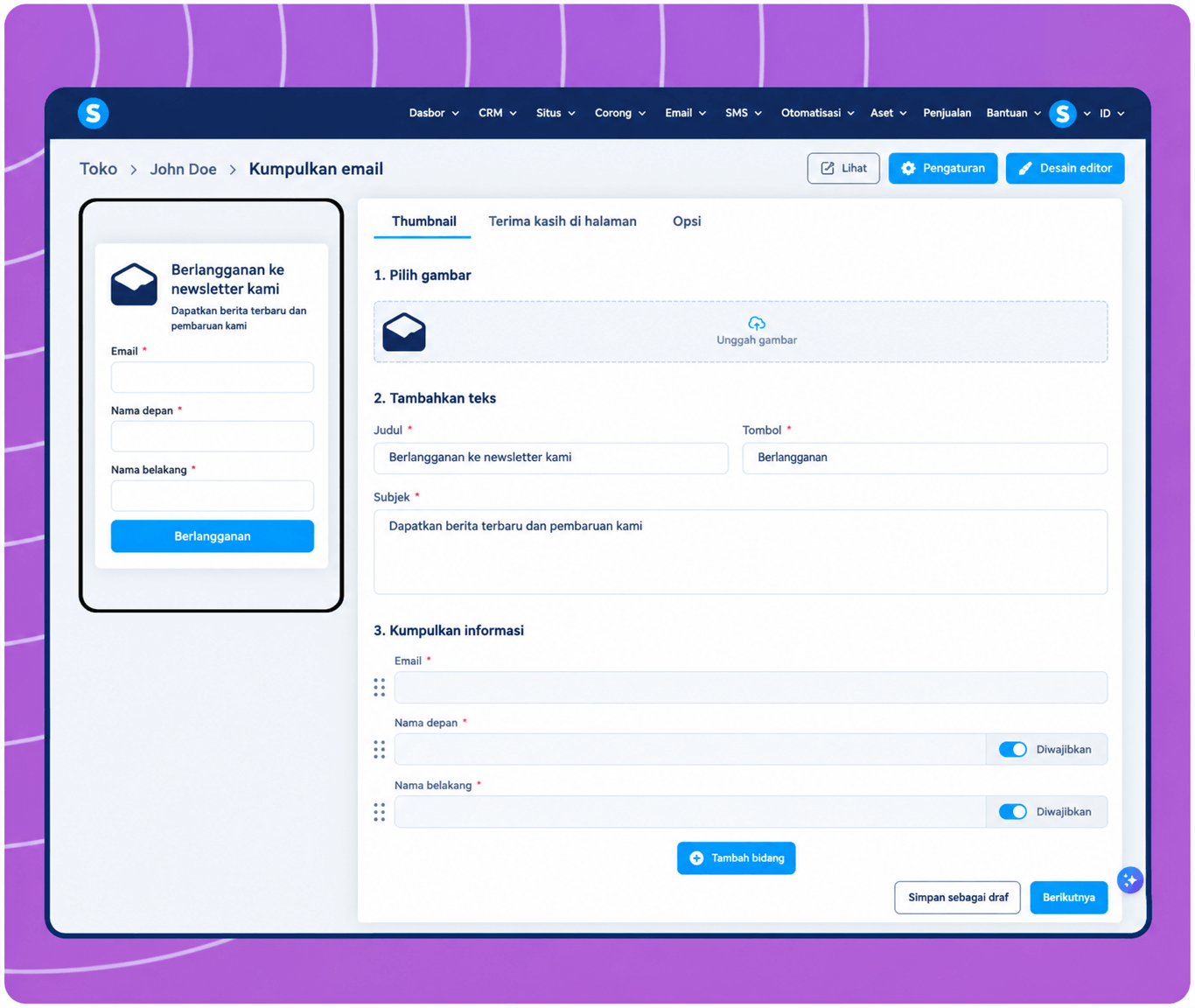
Task: Click the preview Email input box
Action: pos(212,377)
